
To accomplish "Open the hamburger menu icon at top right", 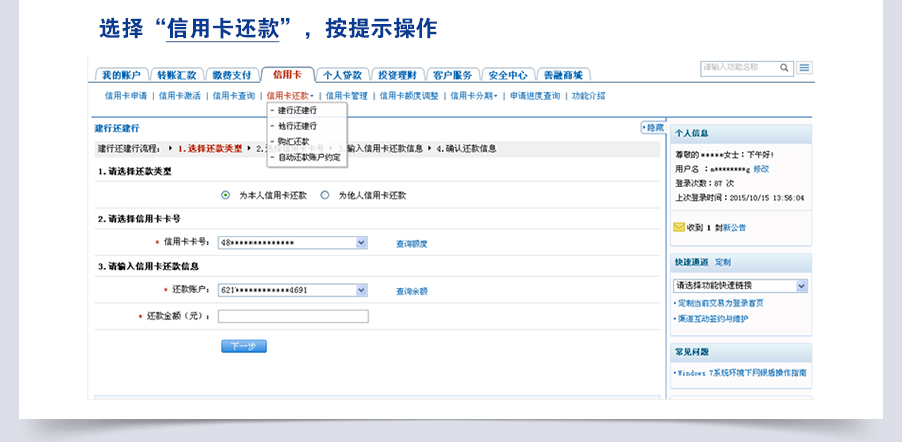I will [x=804, y=68].
